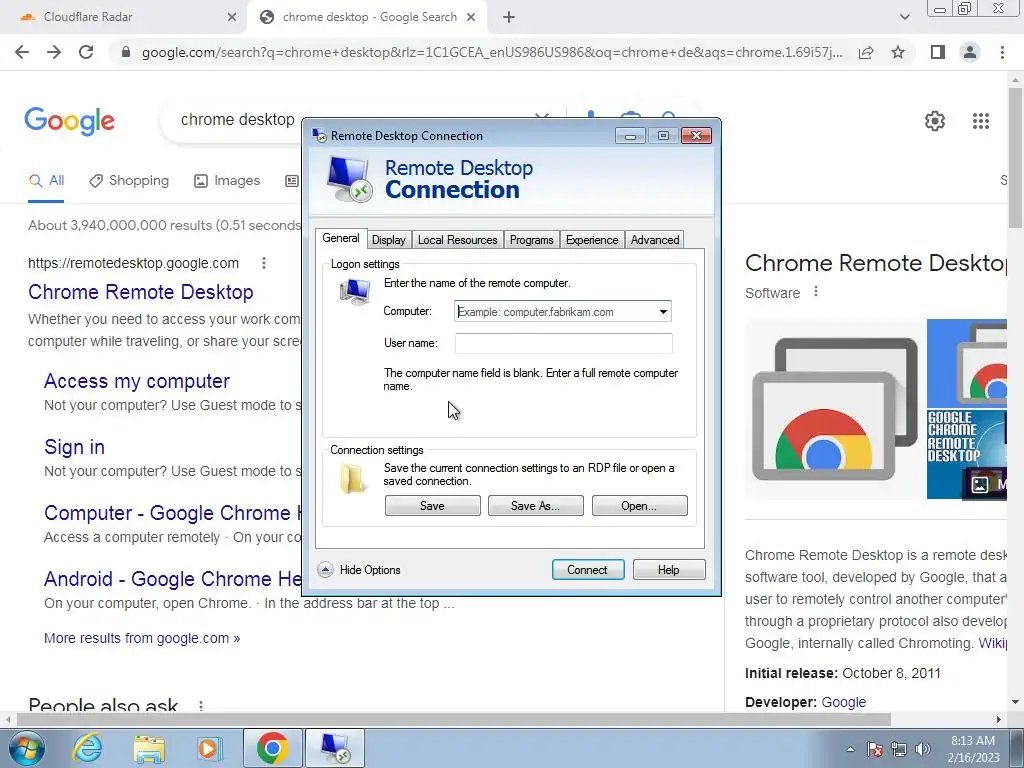Viewport: 1024px width, 768px height.
Task: Open the Sign in sitelink
Action: click(74, 447)
